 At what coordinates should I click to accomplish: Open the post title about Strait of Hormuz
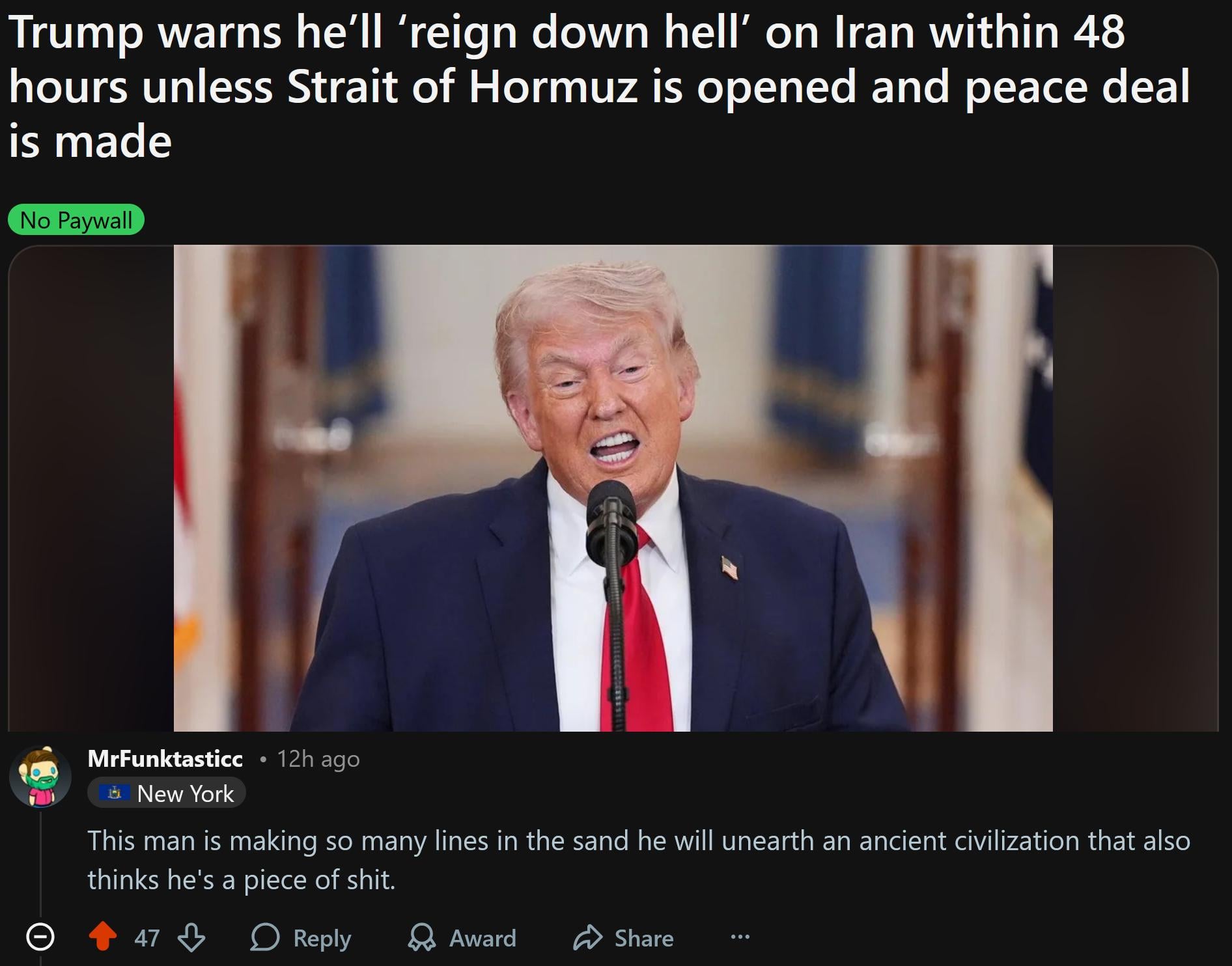[x=599, y=86]
